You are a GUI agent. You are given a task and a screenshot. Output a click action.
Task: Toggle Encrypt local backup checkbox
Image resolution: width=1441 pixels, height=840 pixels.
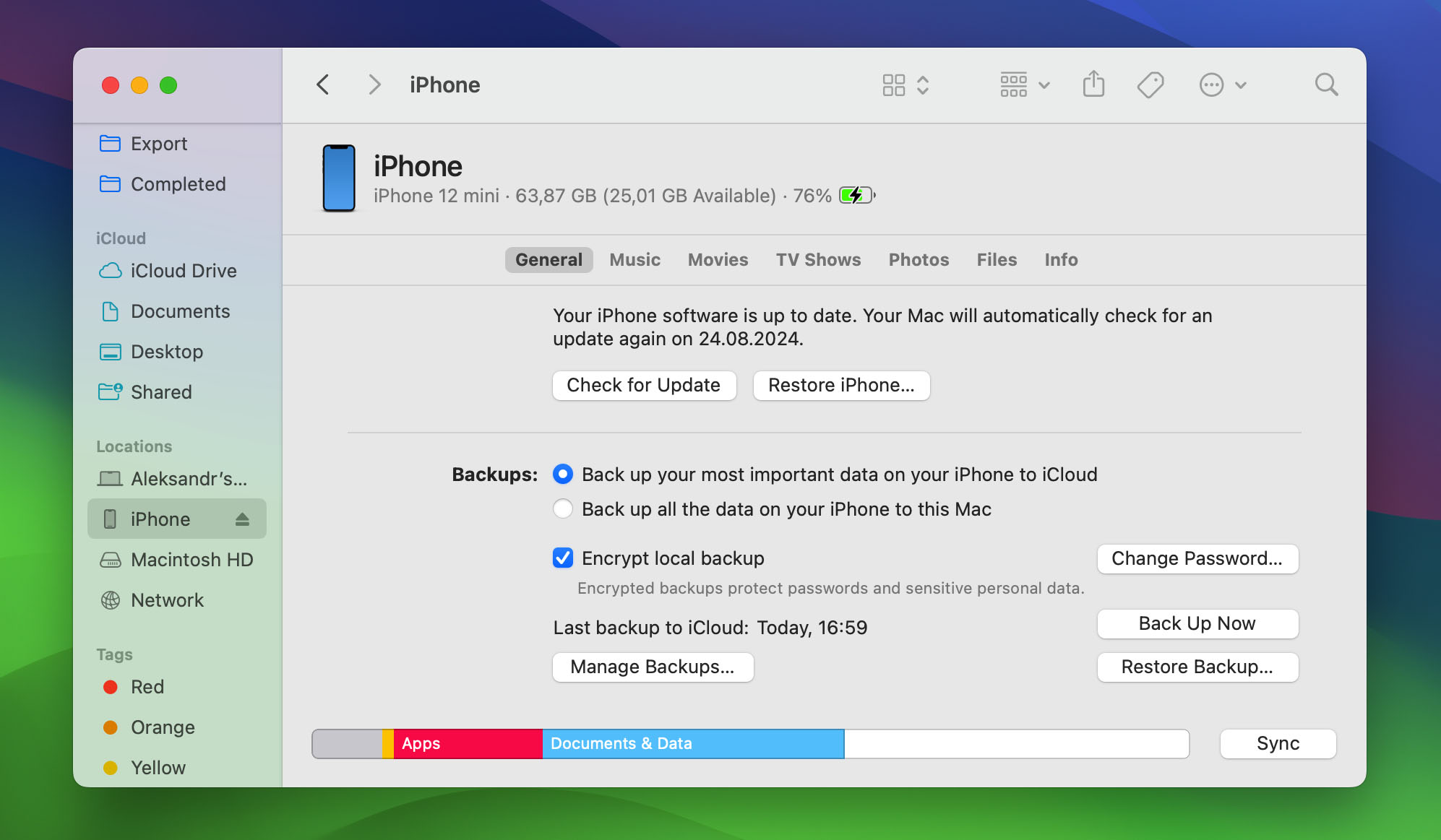tap(563, 557)
